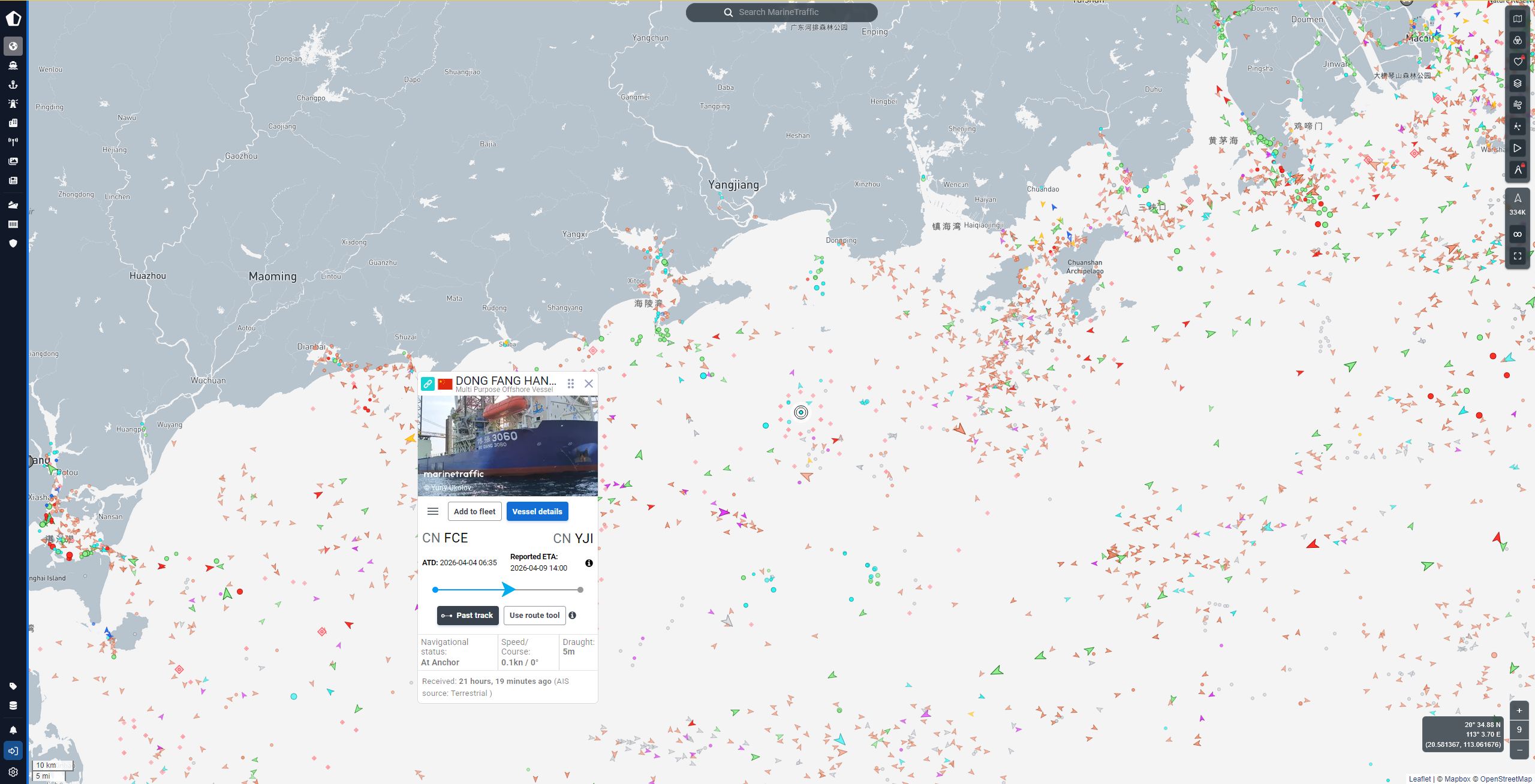Click the Past track button
1535x784 pixels.
[468, 616]
